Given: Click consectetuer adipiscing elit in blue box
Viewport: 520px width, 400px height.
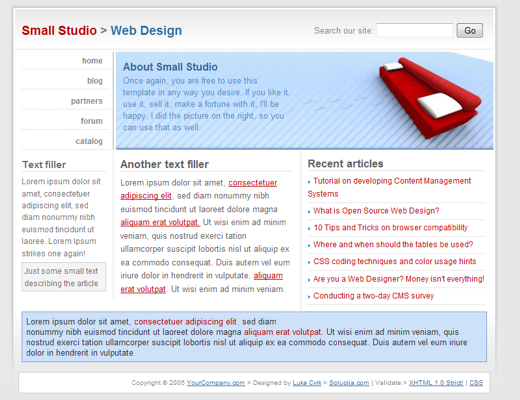Looking at the screenshot, I should (185, 322).
